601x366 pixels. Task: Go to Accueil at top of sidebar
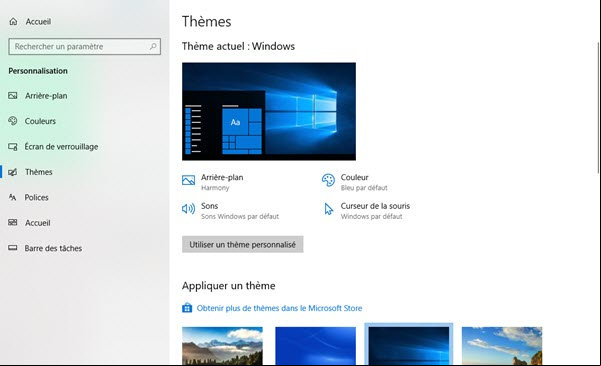click(38, 21)
